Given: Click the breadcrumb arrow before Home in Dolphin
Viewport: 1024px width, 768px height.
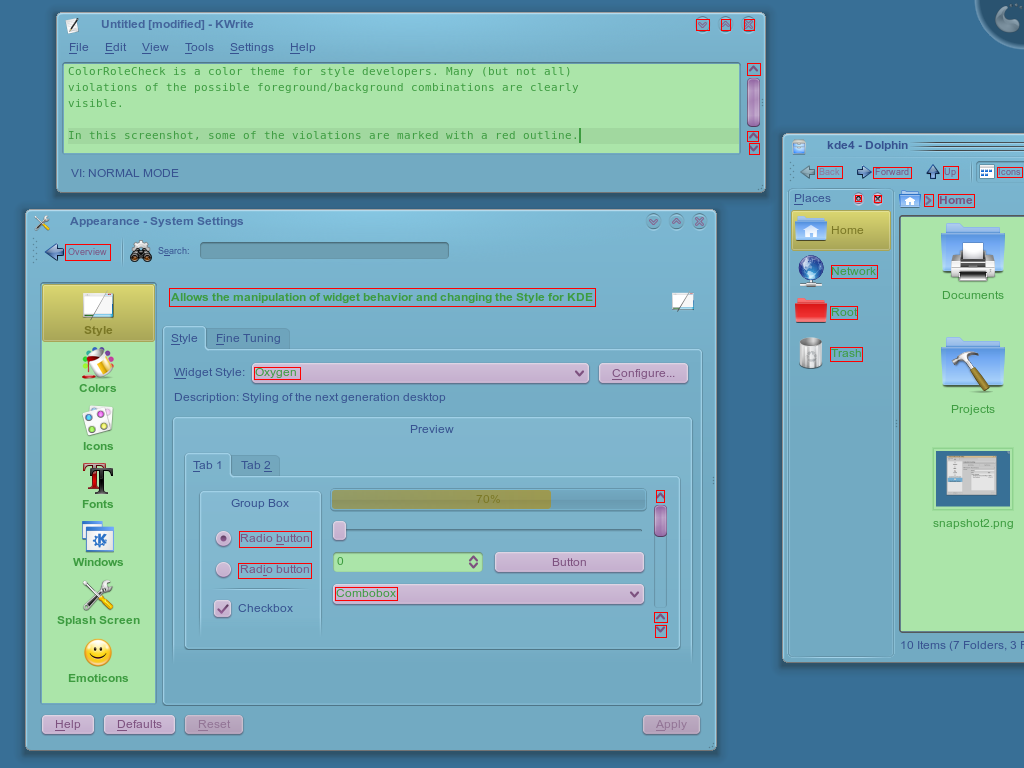Looking at the screenshot, I should [929, 200].
